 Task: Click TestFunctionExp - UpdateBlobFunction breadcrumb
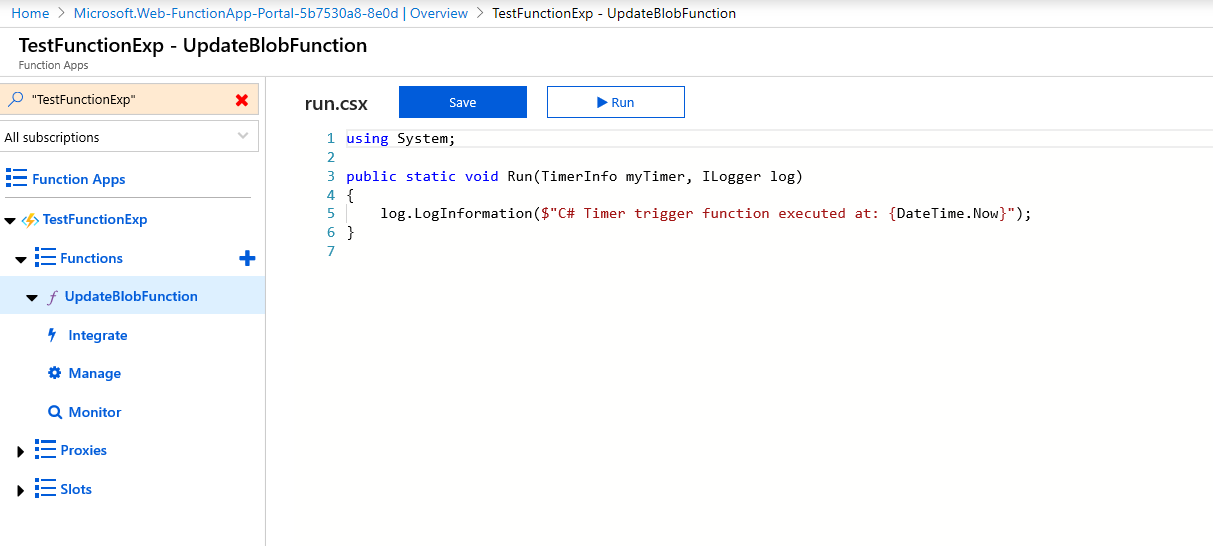click(x=614, y=13)
